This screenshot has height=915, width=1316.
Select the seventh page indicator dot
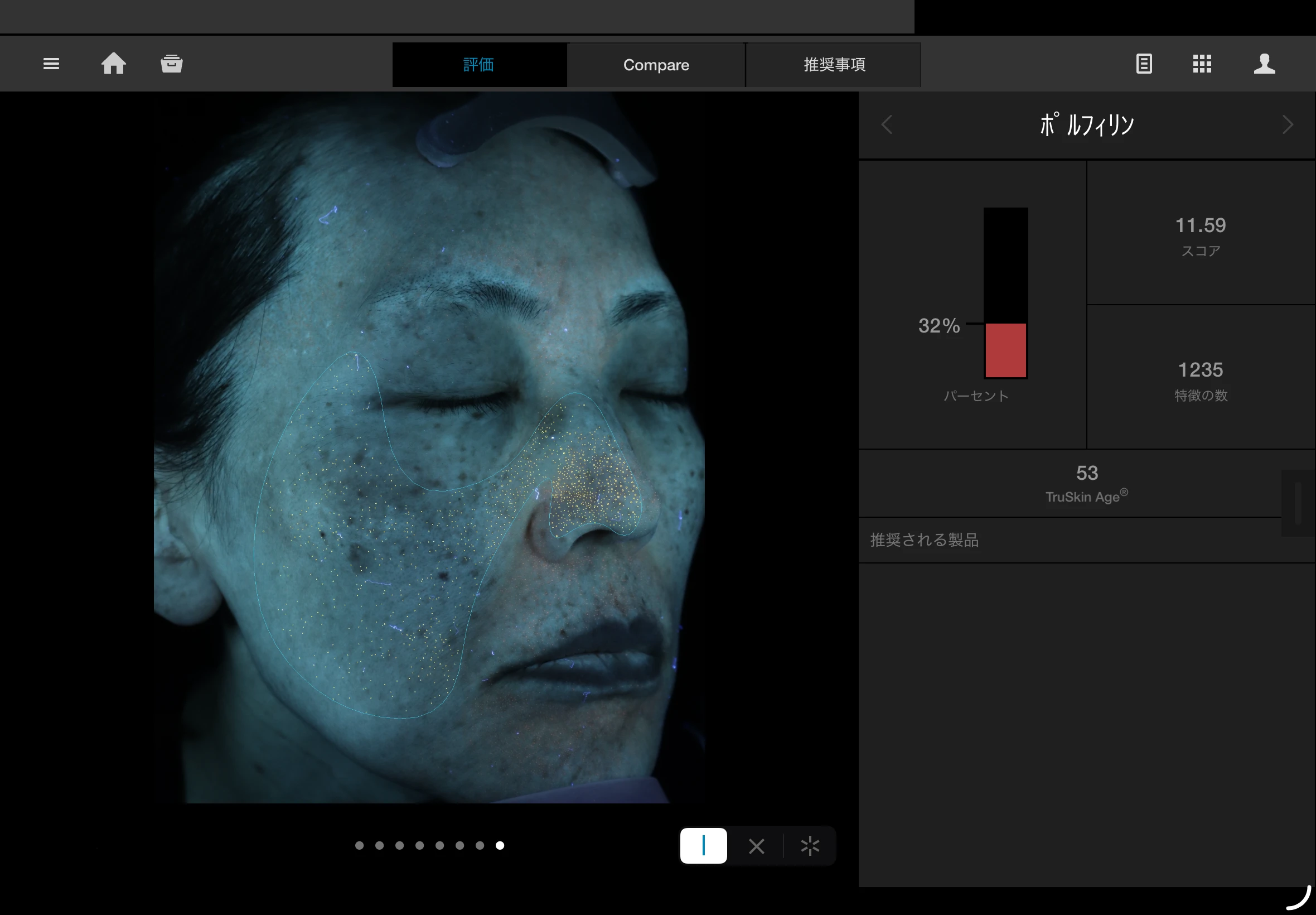[x=480, y=845]
